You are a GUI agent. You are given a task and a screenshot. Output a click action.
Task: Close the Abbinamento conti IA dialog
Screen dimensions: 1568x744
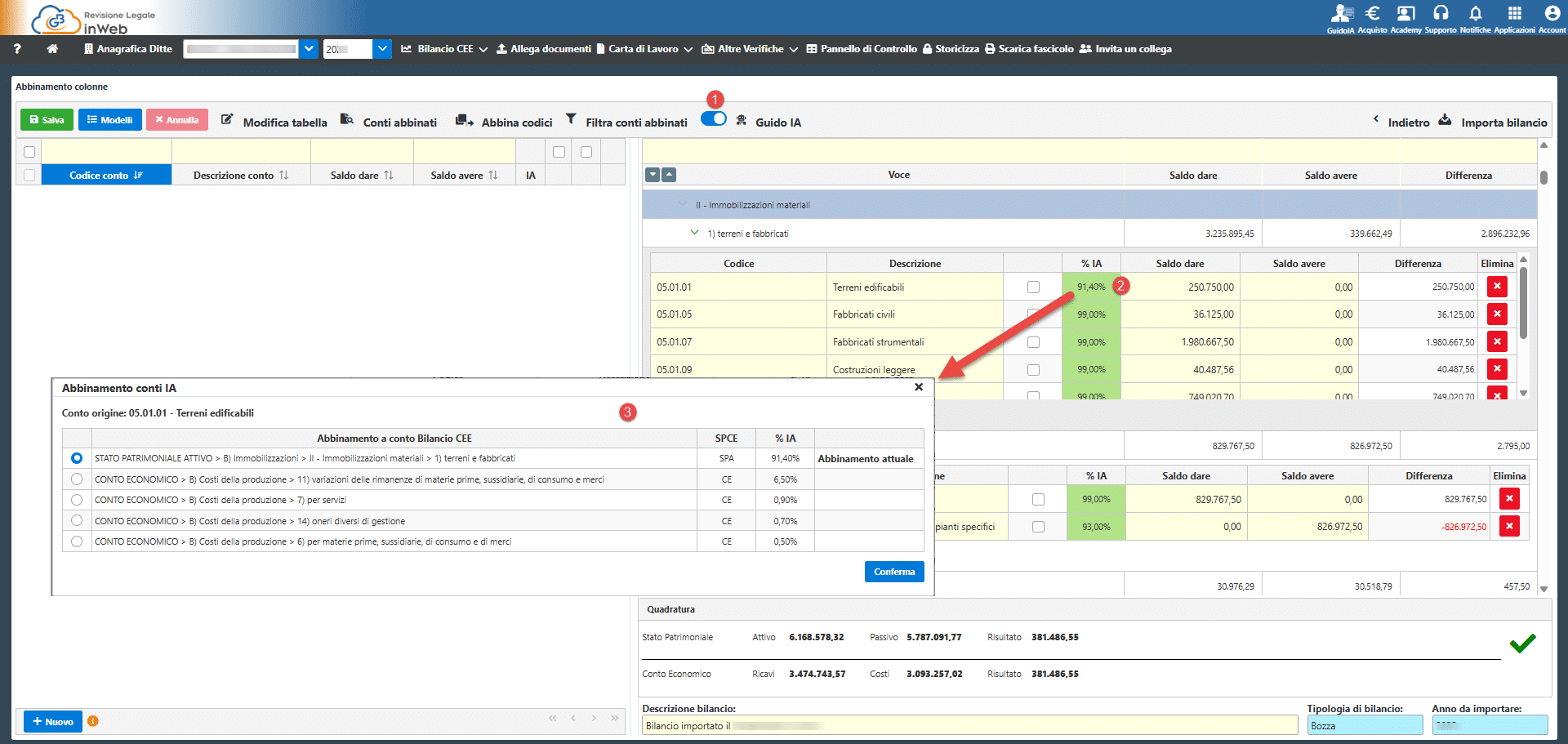click(x=919, y=387)
